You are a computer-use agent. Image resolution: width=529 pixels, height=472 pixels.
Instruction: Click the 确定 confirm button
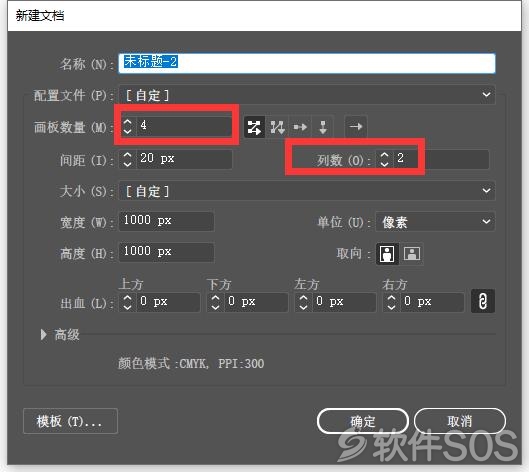[363, 421]
